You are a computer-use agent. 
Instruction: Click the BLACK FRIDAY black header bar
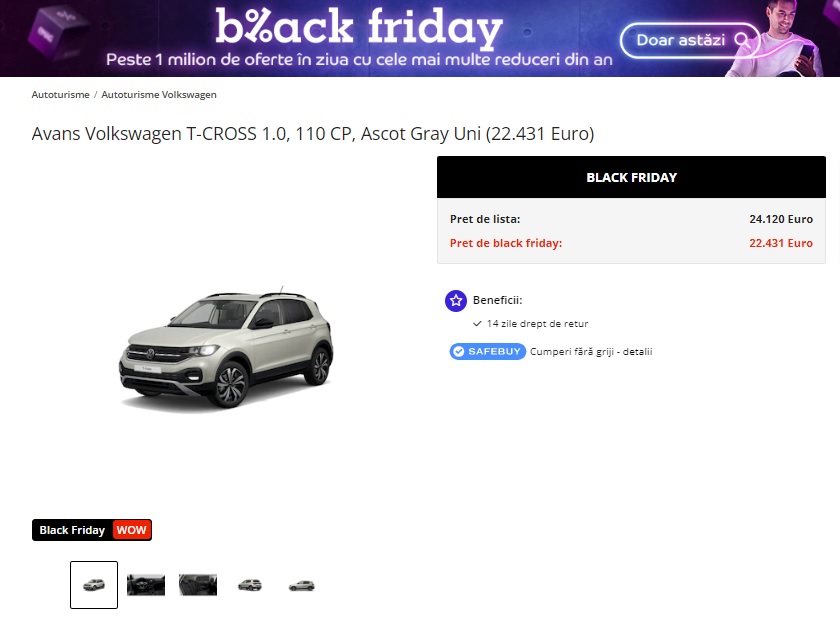(631, 177)
